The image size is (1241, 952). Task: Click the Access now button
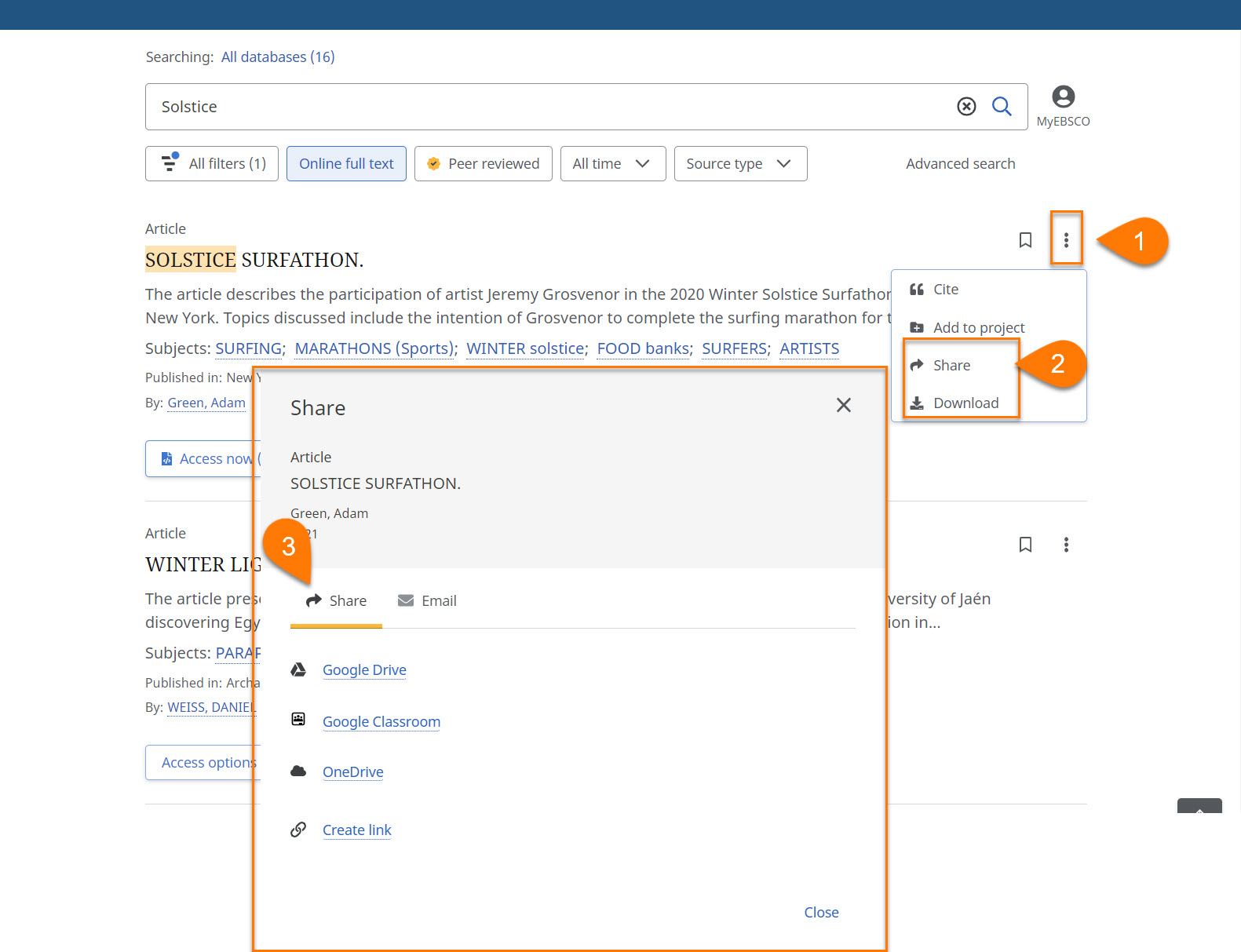click(203, 458)
